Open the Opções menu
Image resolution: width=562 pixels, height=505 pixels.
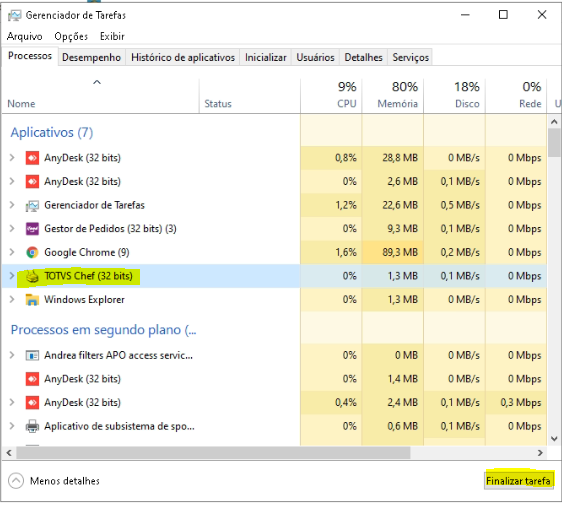(x=71, y=36)
